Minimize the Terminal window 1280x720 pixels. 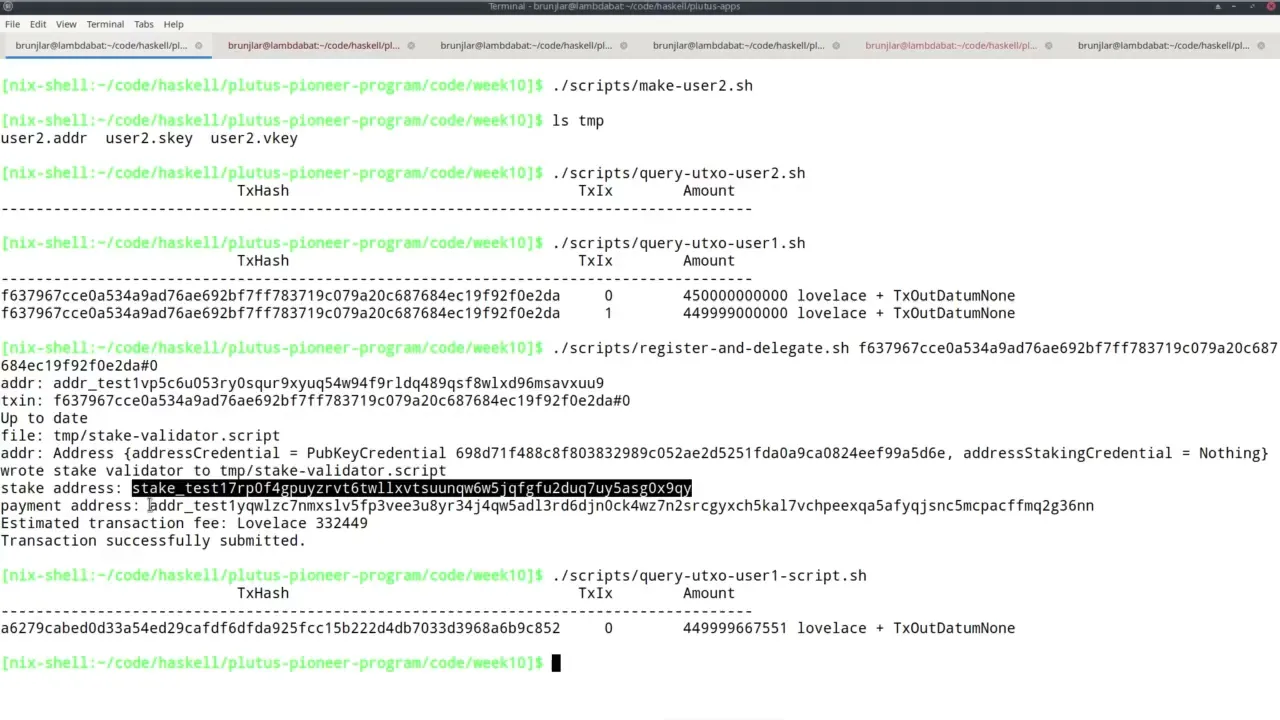pyautogui.click(x=1234, y=7)
